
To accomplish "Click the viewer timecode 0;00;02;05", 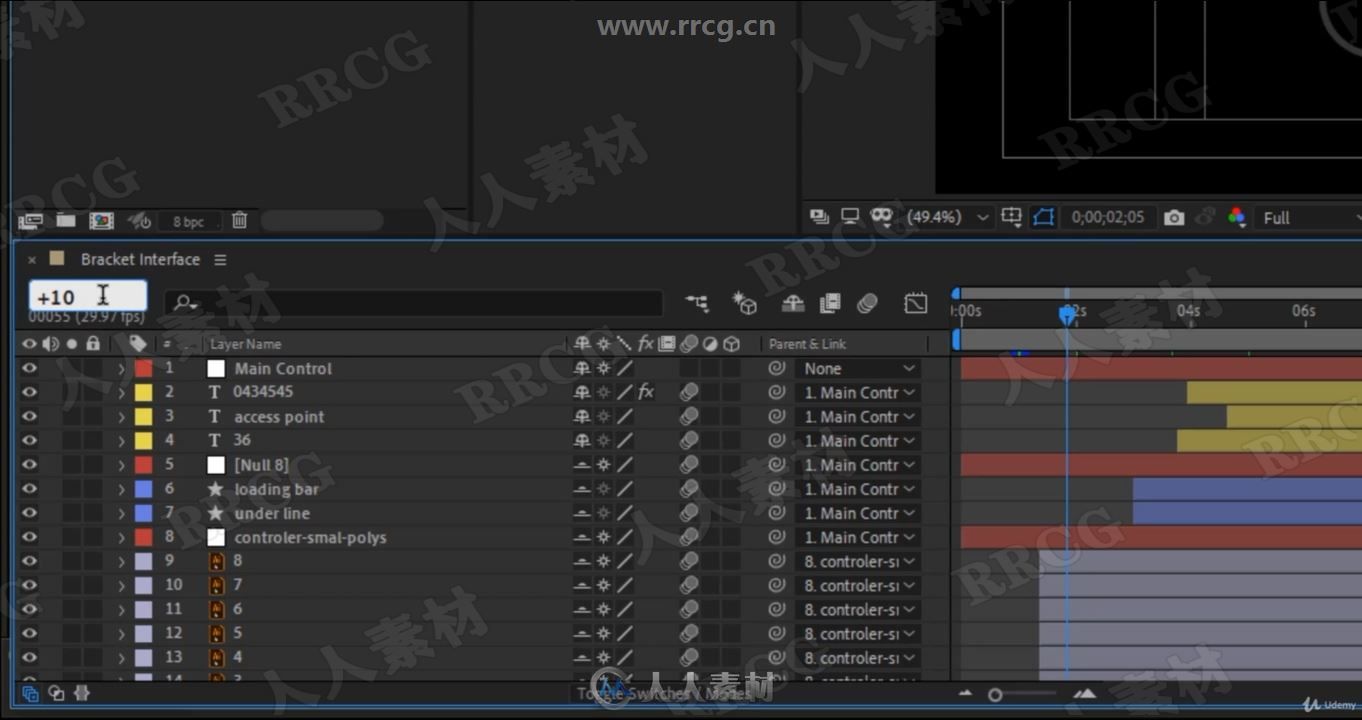I will pos(1107,217).
